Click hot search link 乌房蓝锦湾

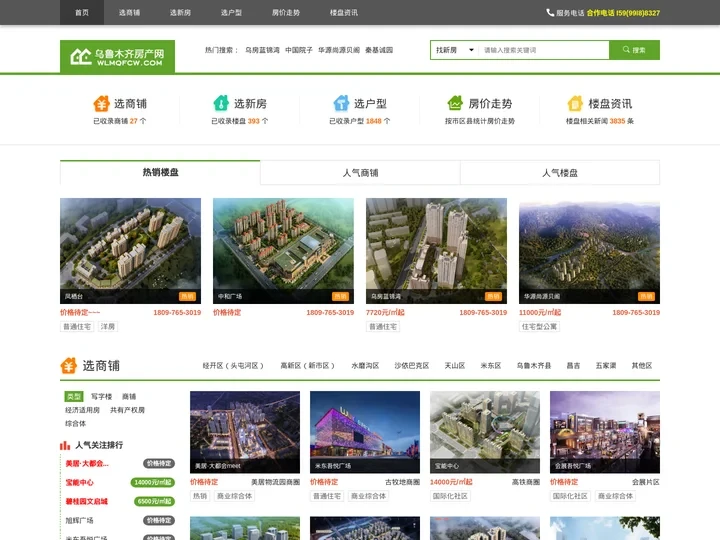[262, 50]
